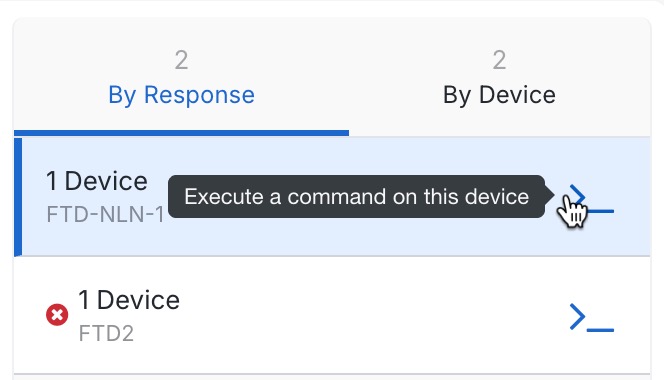664x380 pixels.
Task: Click blue selection bar on highlighted FTD-NLN-1 row
Action: [x=18, y=197]
